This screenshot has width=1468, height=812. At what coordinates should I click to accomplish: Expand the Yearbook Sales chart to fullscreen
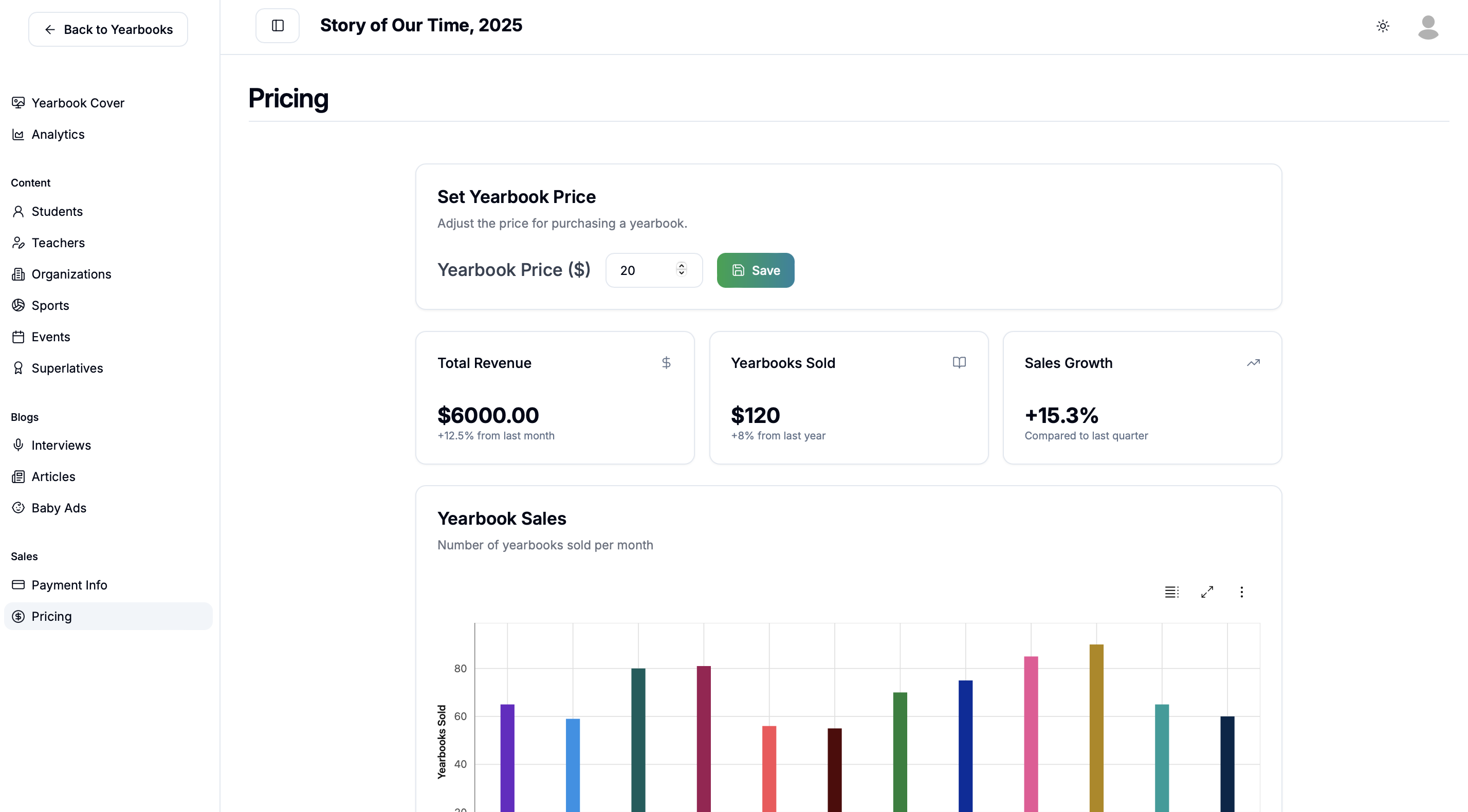[x=1207, y=592]
